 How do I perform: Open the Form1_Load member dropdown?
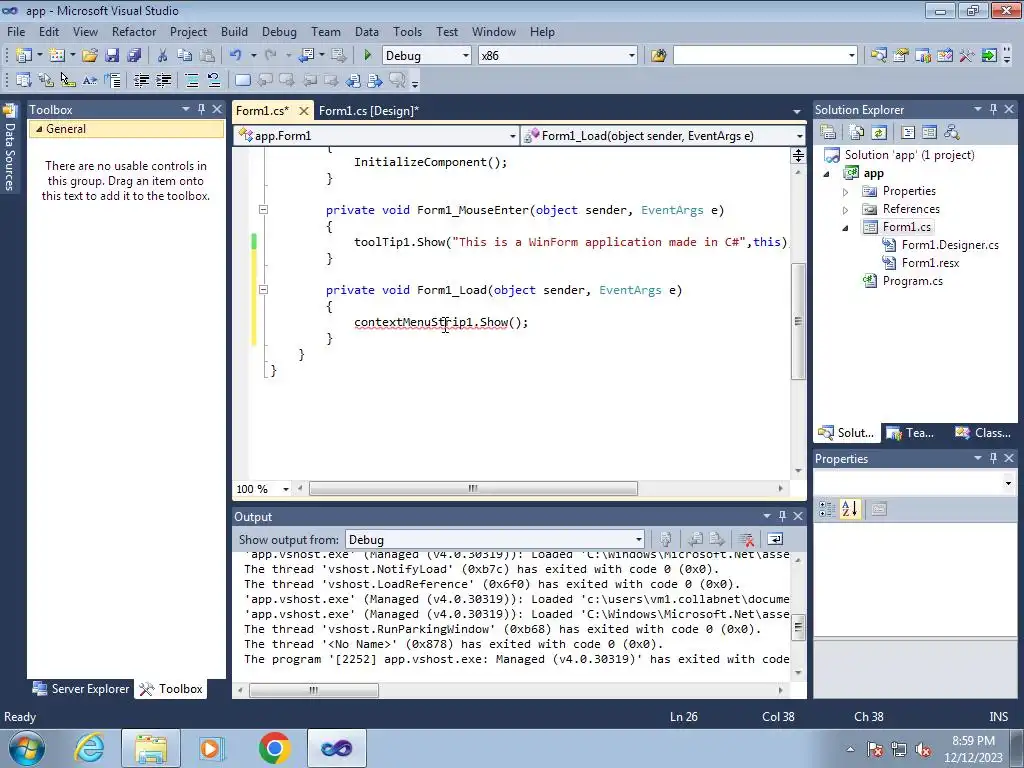(799, 136)
